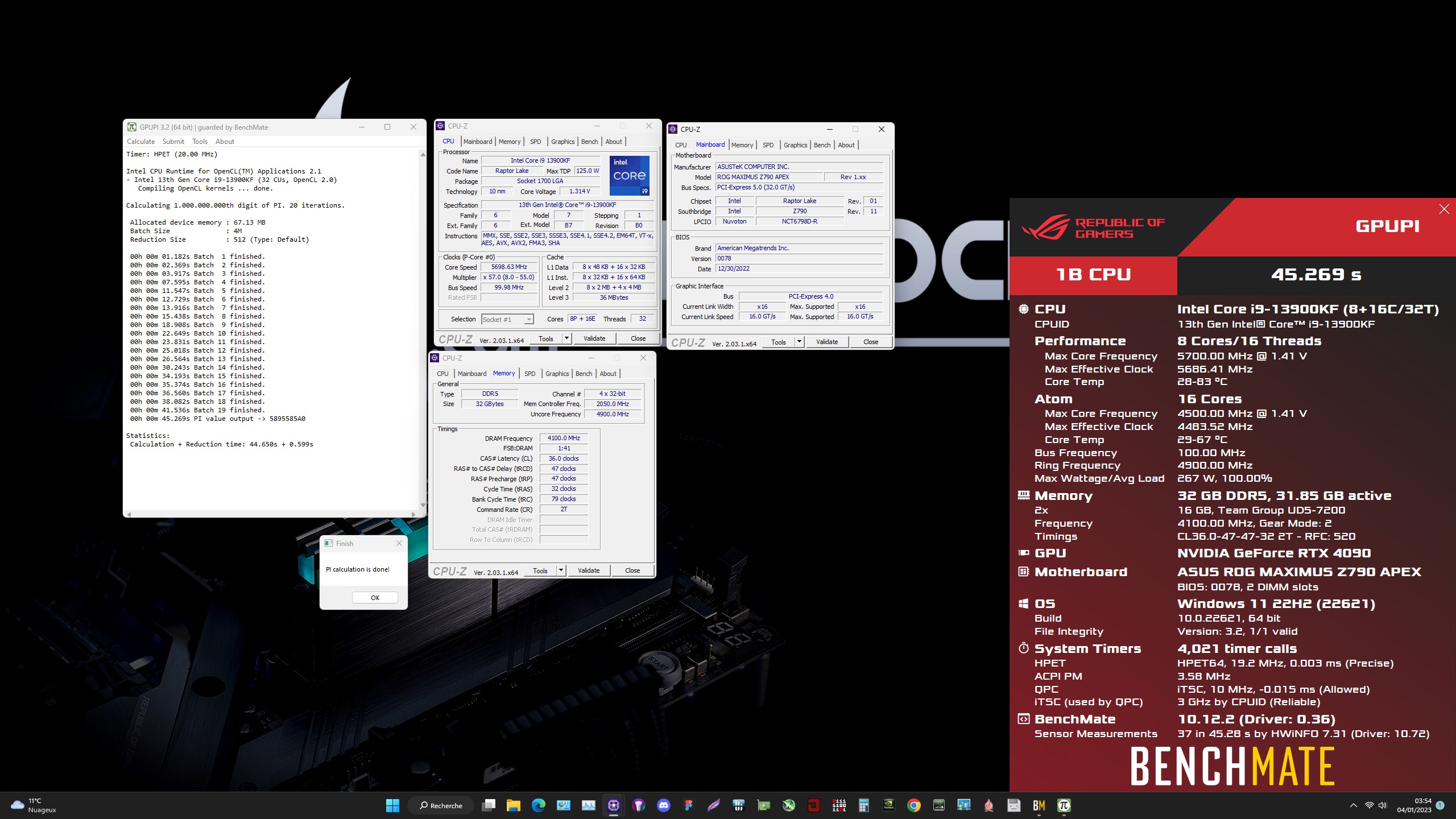Click Tools button in CPU-Z CPU window

546,338
